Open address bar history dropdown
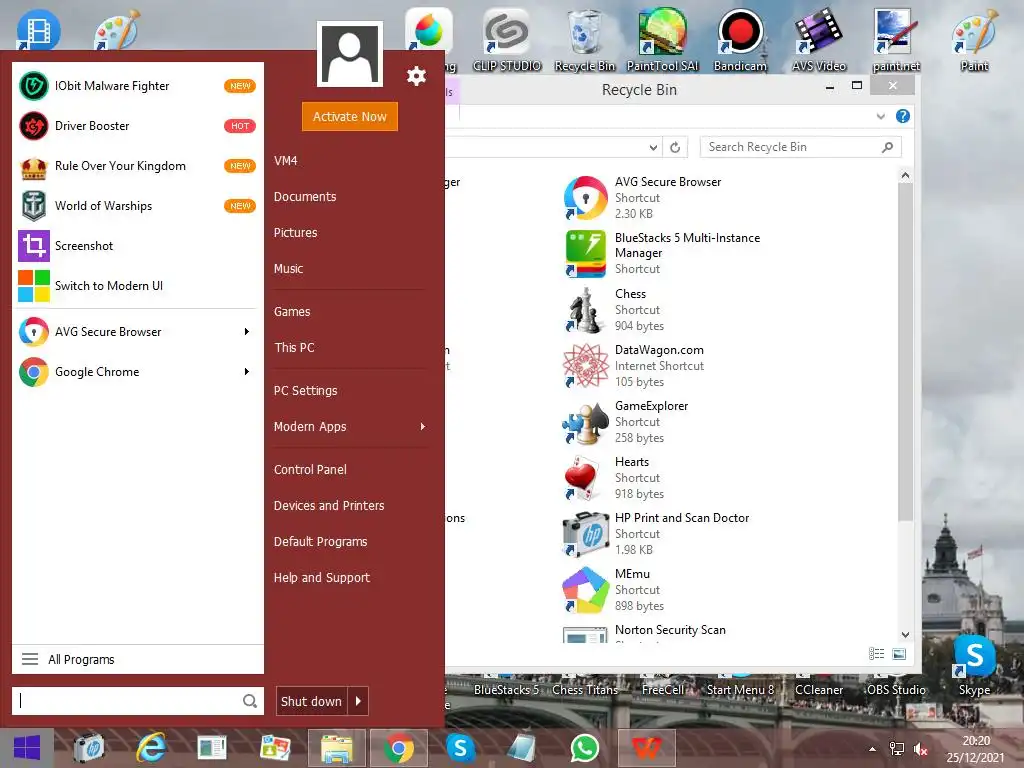The image size is (1024, 768). (653, 148)
